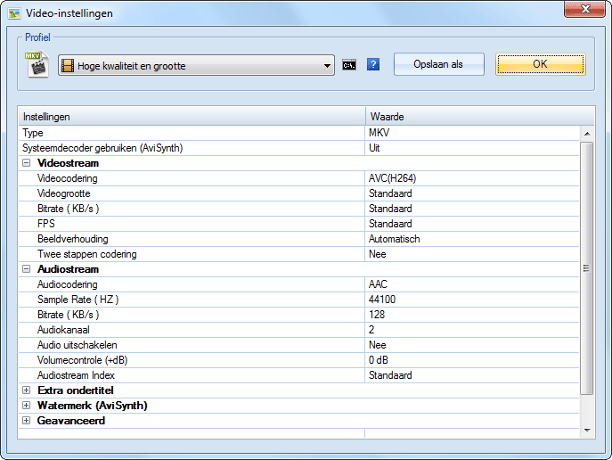Select the Type row value MKV

[379, 133]
